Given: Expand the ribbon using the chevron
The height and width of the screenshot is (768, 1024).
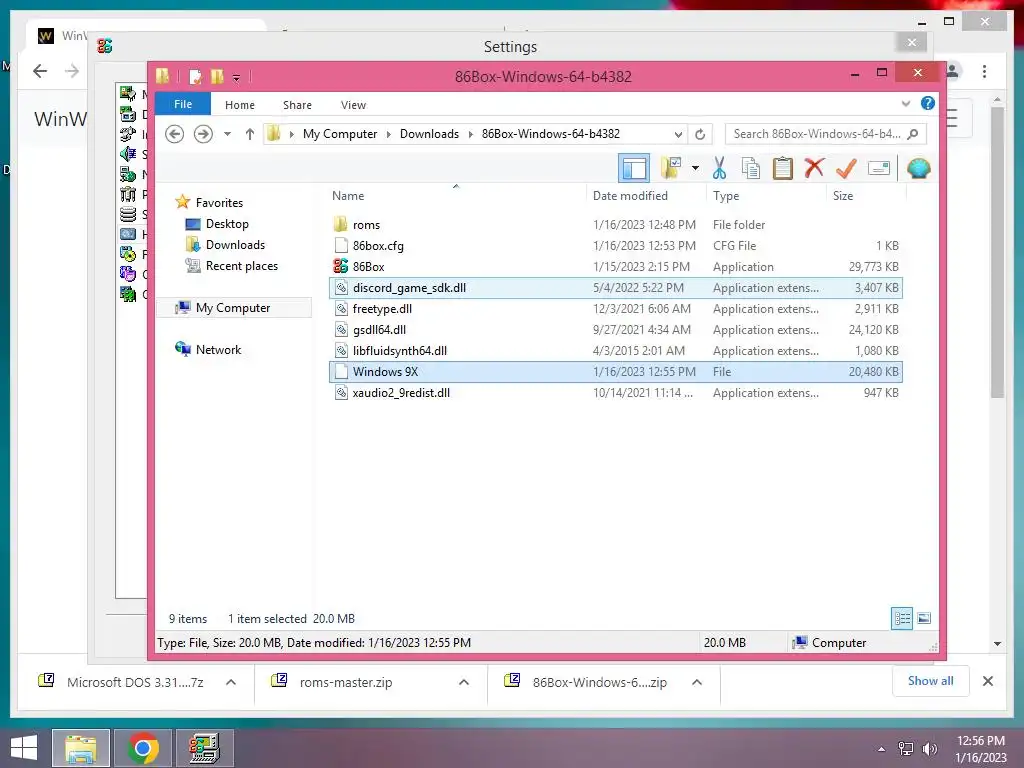Looking at the screenshot, I should (x=906, y=103).
